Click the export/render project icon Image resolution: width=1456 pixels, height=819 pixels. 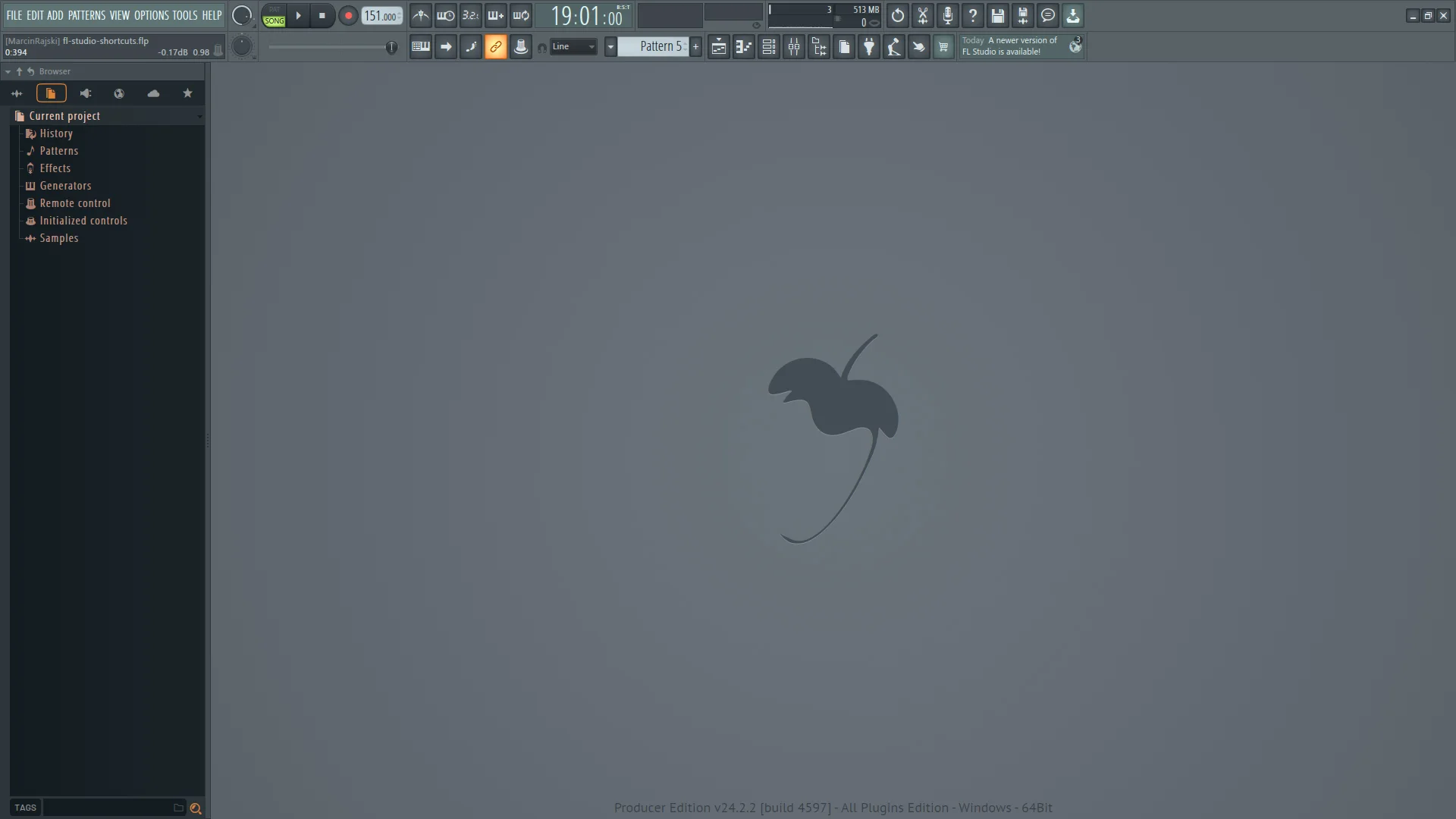[1073, 15]
